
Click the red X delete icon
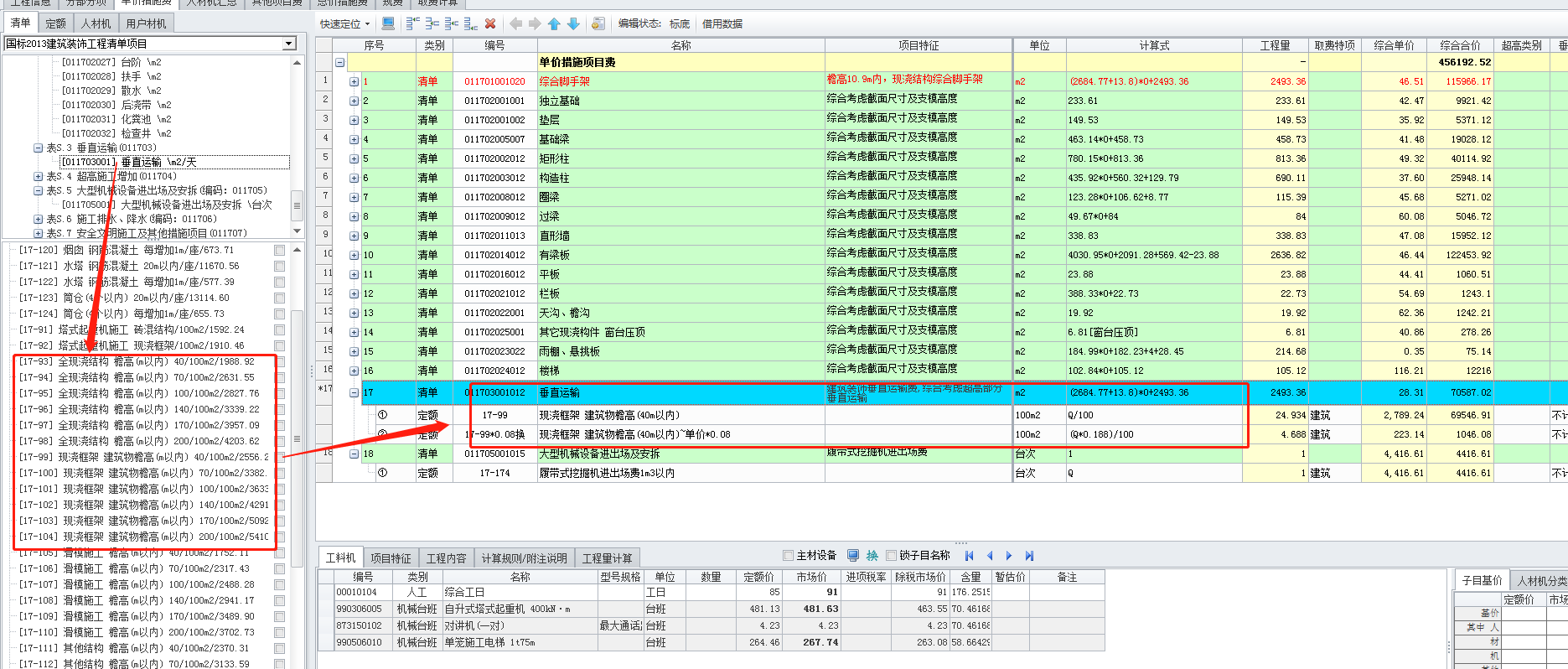[490, 23]
